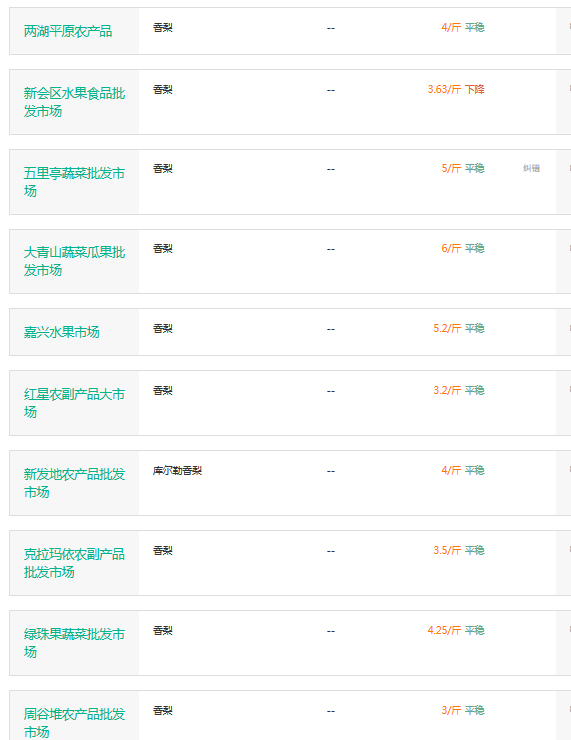Open the 红星农副产品大市场 link
This screenshot has height=740, width=571.
coord(74,403)
